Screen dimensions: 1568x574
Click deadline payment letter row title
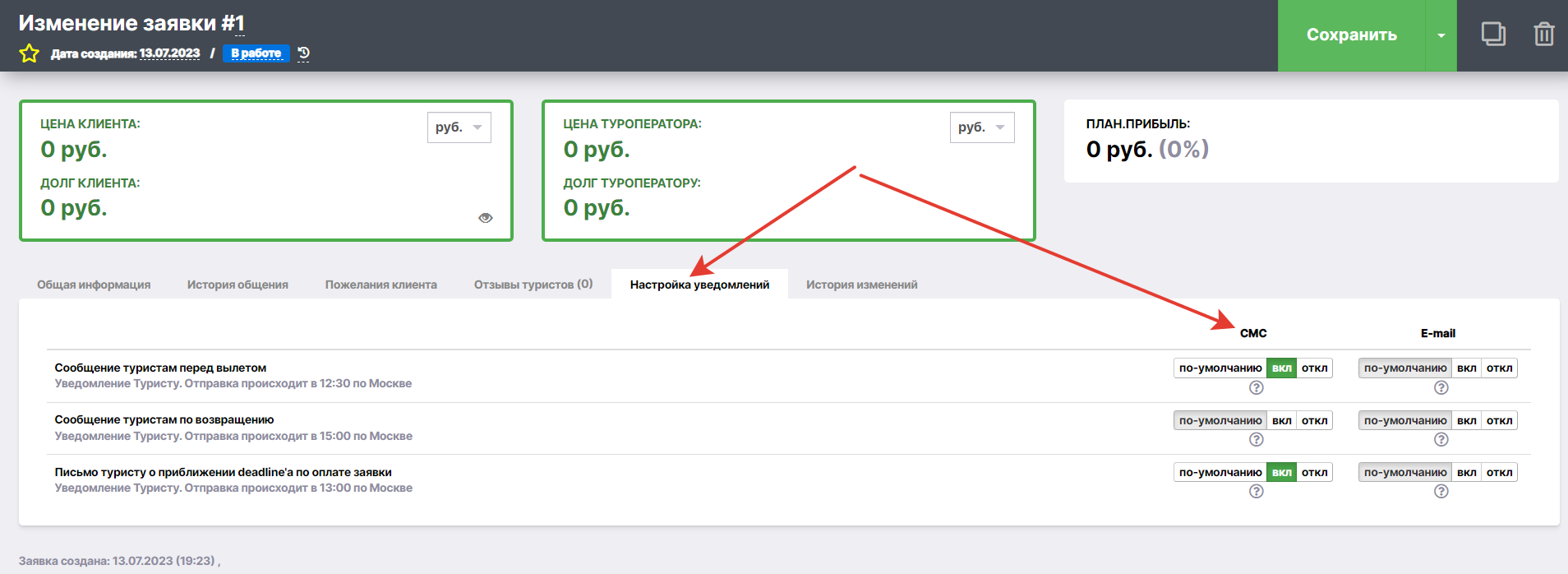click(x=223, y=472)
